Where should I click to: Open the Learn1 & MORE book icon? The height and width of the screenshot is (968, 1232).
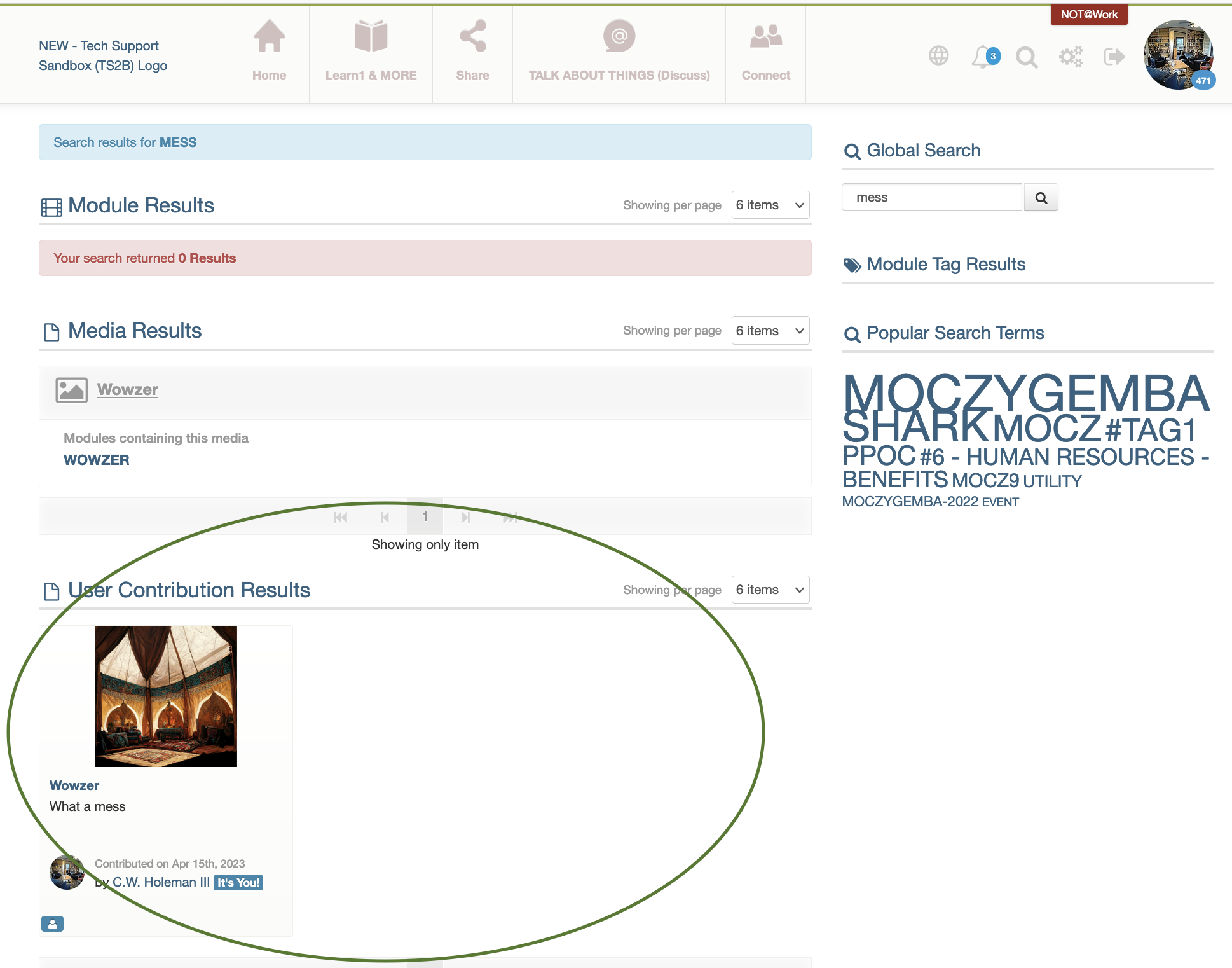pos(371,36)
